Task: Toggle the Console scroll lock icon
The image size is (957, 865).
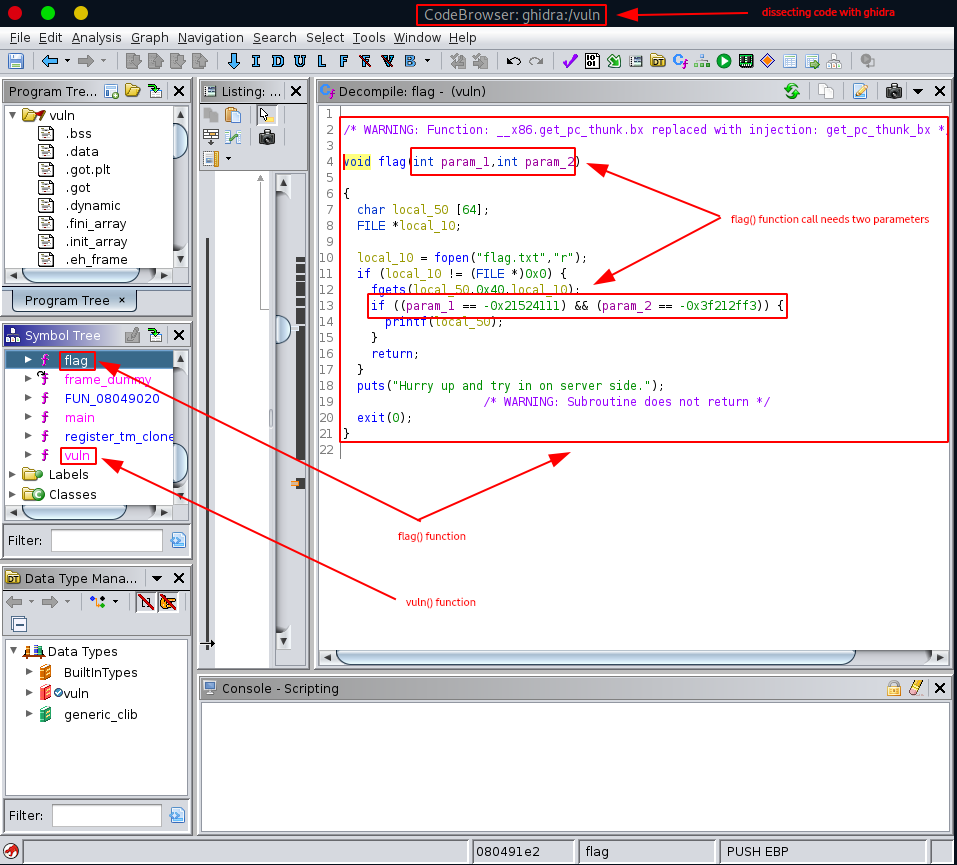Action: (894, 688)
